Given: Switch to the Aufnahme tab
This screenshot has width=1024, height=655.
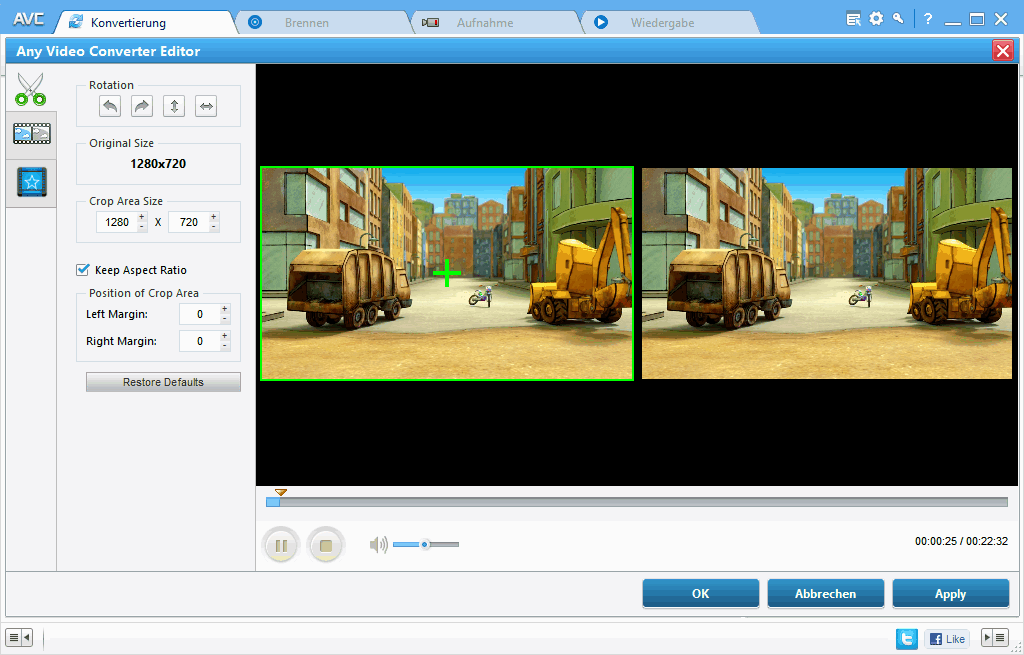Looking at the screenshot, I should coord(496,22).
